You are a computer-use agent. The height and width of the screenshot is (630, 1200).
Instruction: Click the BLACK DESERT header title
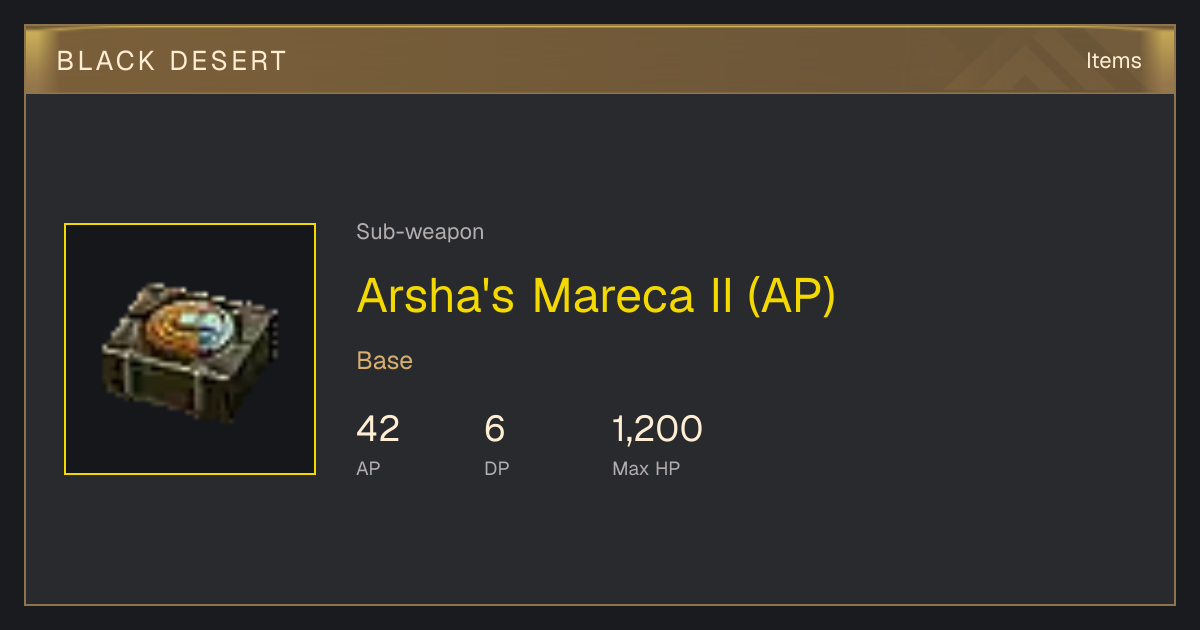[172, 61]
